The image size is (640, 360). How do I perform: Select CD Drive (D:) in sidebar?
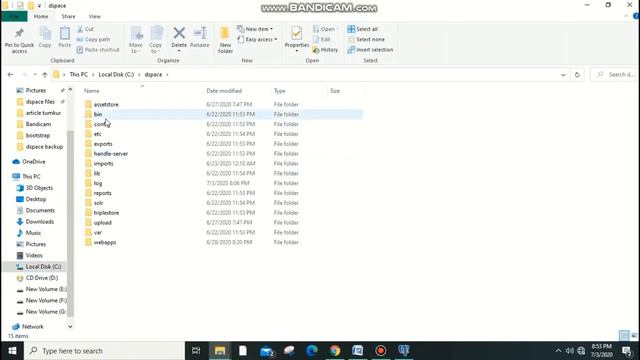41,278
